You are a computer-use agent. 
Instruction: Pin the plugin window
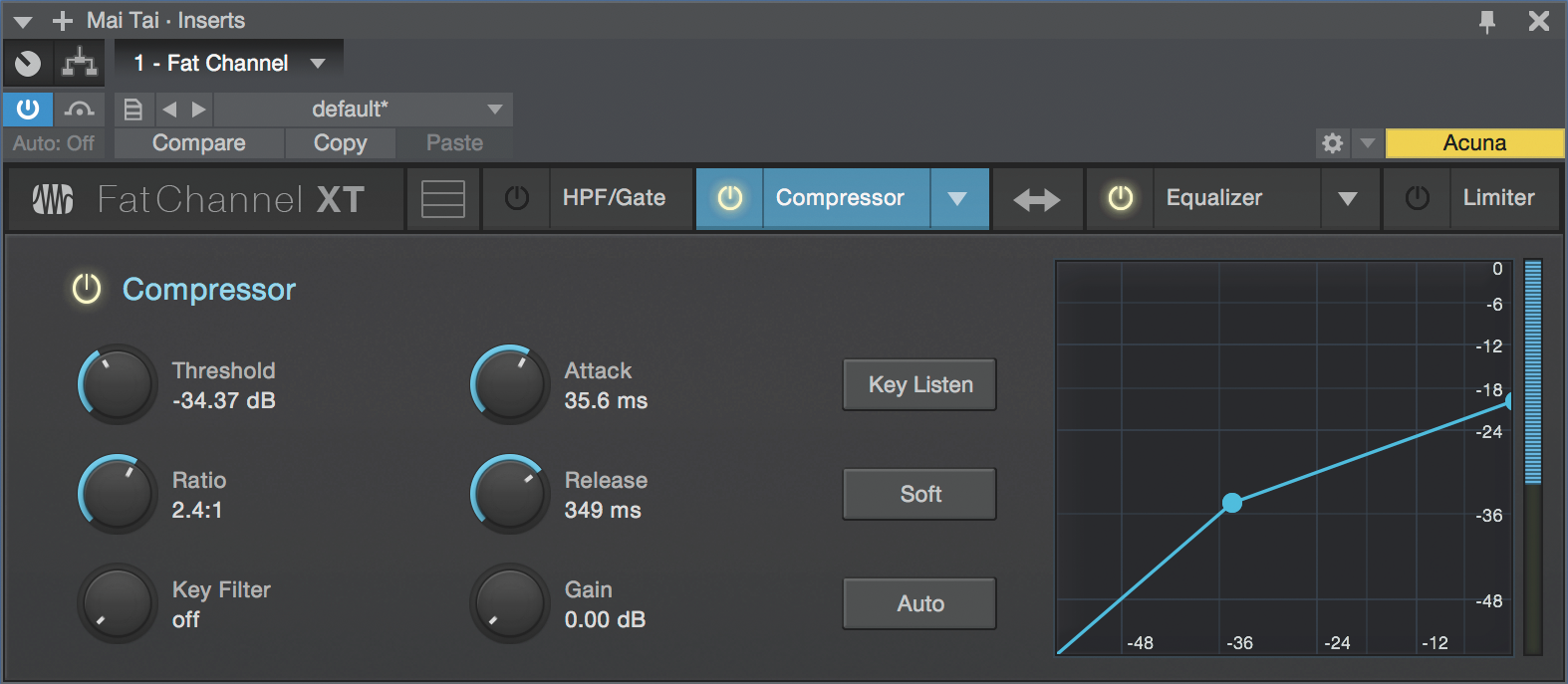1487,21
